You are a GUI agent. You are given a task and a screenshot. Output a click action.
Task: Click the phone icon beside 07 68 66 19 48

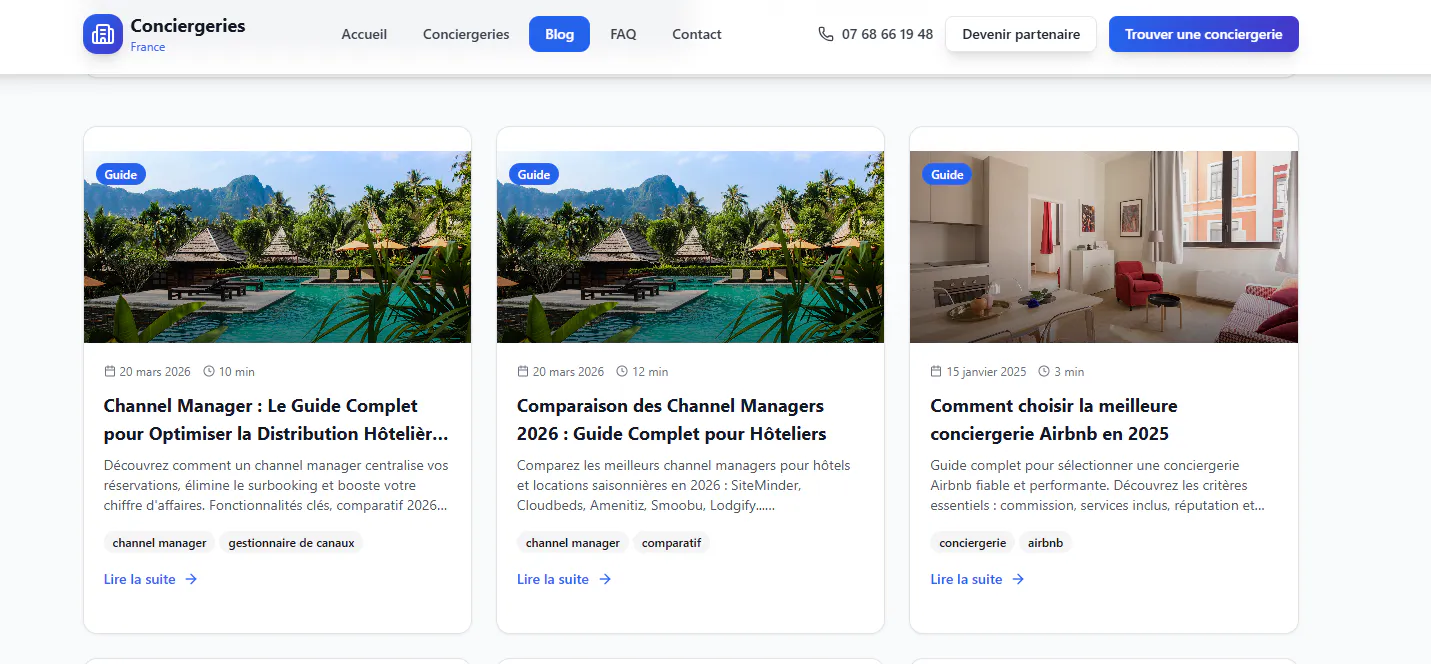(x=825, y=34)
